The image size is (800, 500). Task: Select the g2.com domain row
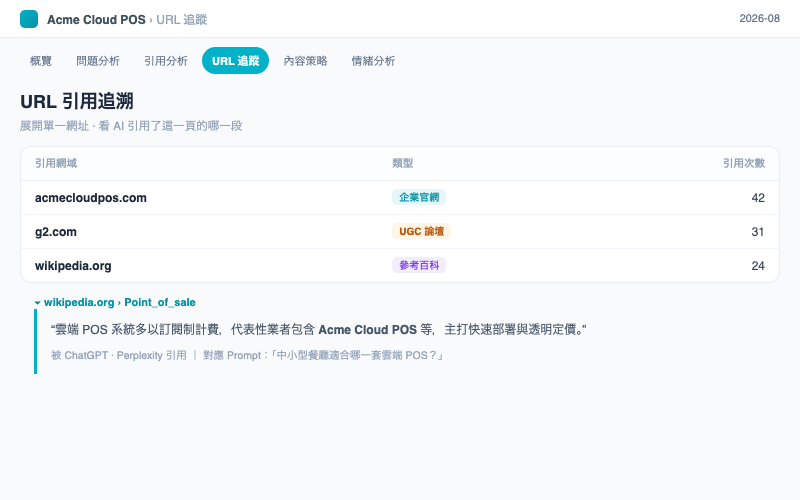(x=400, y=232)
